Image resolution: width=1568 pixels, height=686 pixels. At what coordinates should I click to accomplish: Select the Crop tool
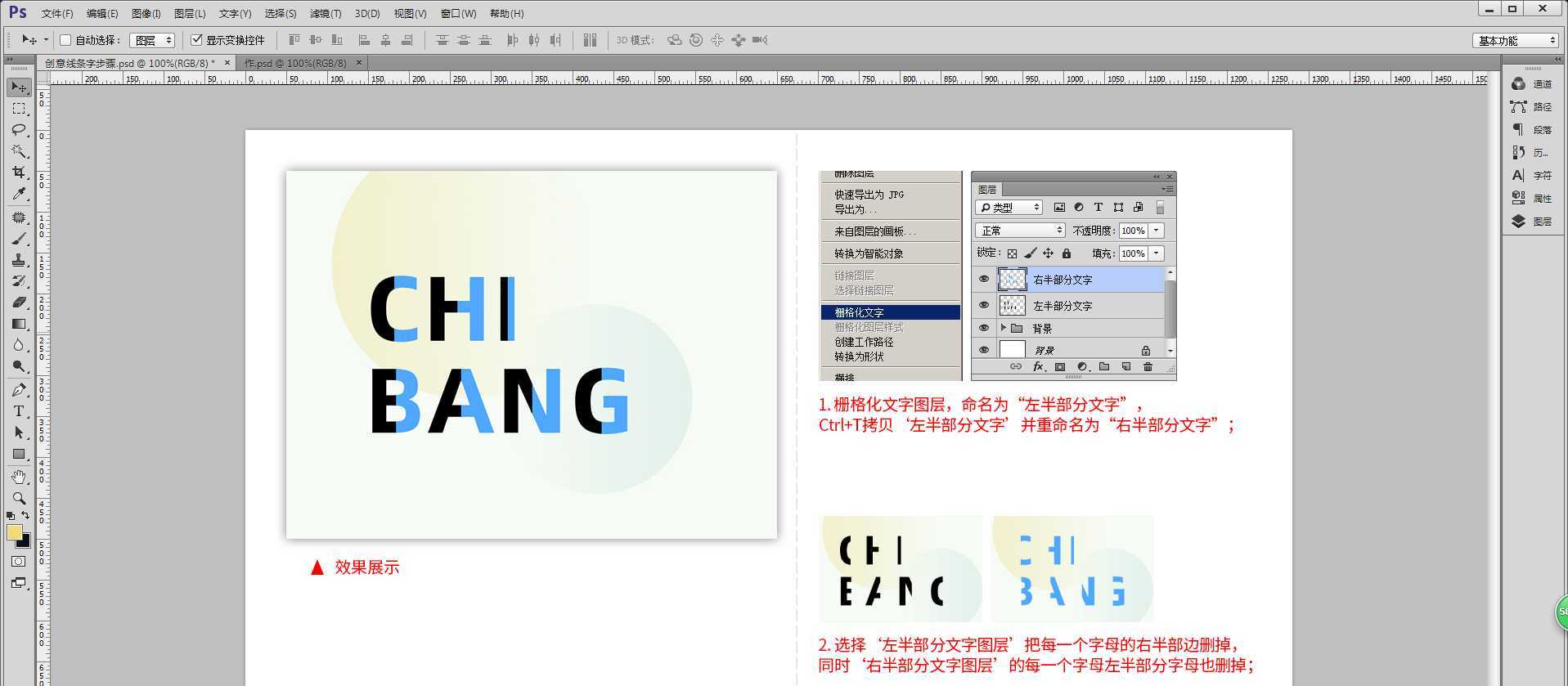[x=19, y=173]
